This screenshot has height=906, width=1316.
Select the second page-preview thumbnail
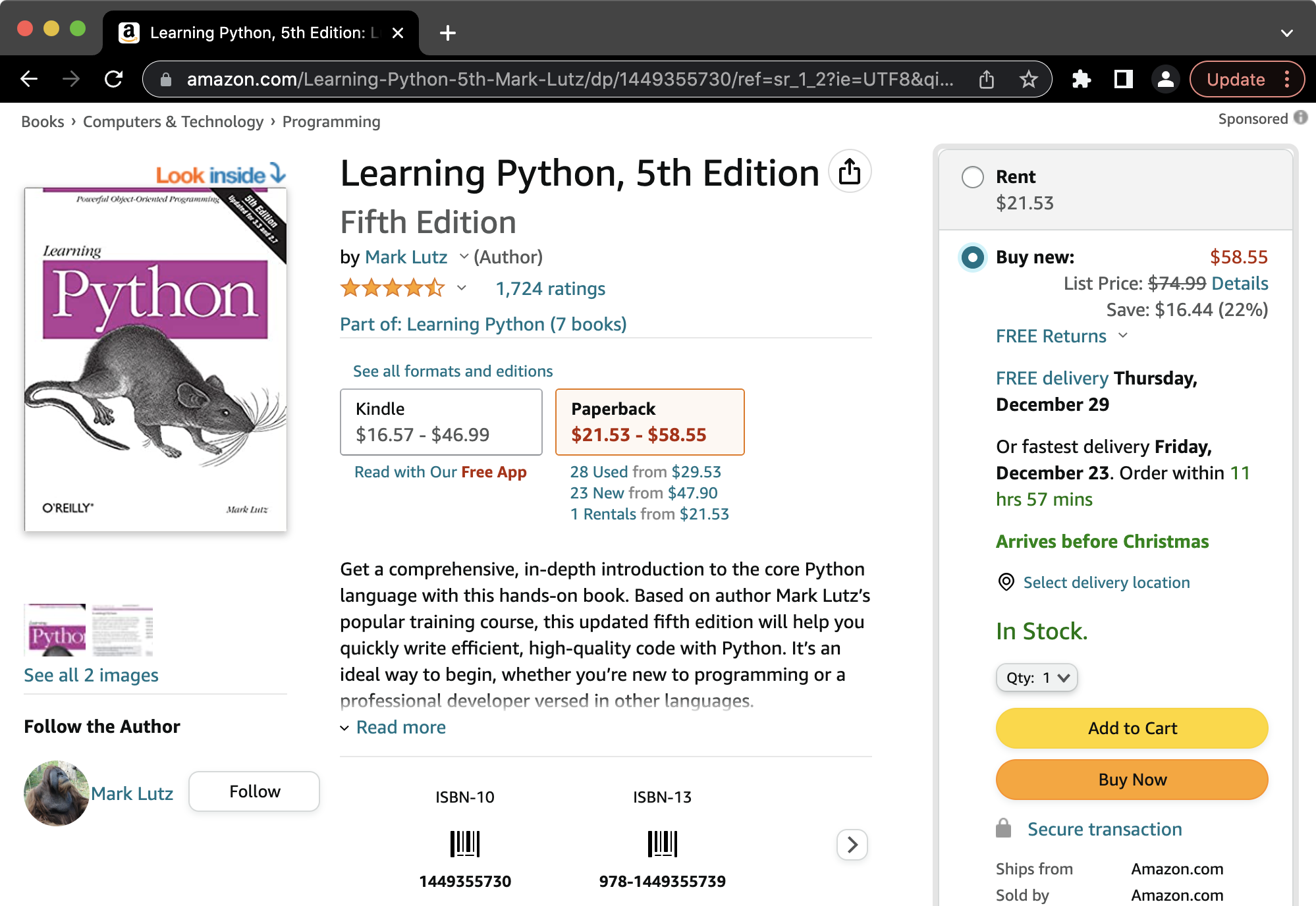(x=123, y=630)
